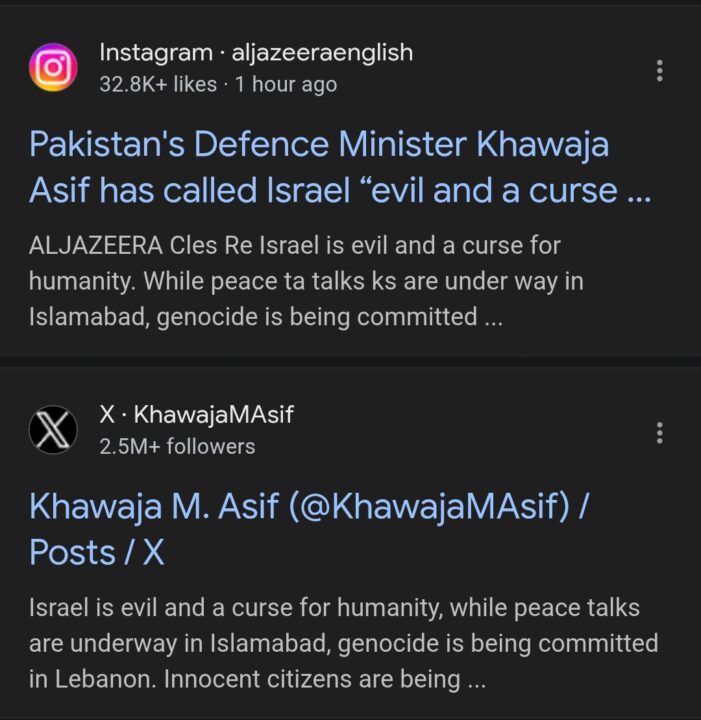
Task: Click the '32.8K+ likes' count
Action: click(158, 85)
